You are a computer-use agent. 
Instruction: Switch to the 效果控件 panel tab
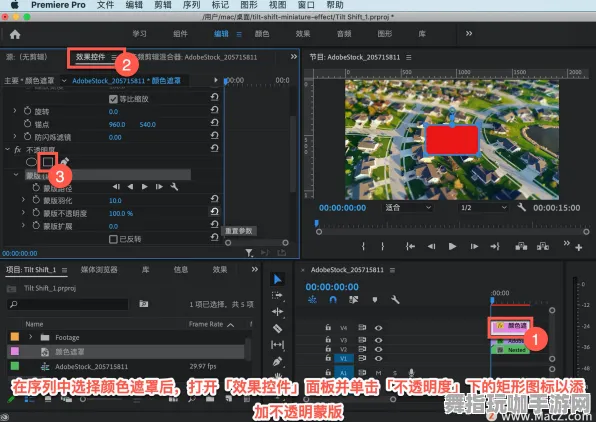pyautogui.click(x=90, y=57)
